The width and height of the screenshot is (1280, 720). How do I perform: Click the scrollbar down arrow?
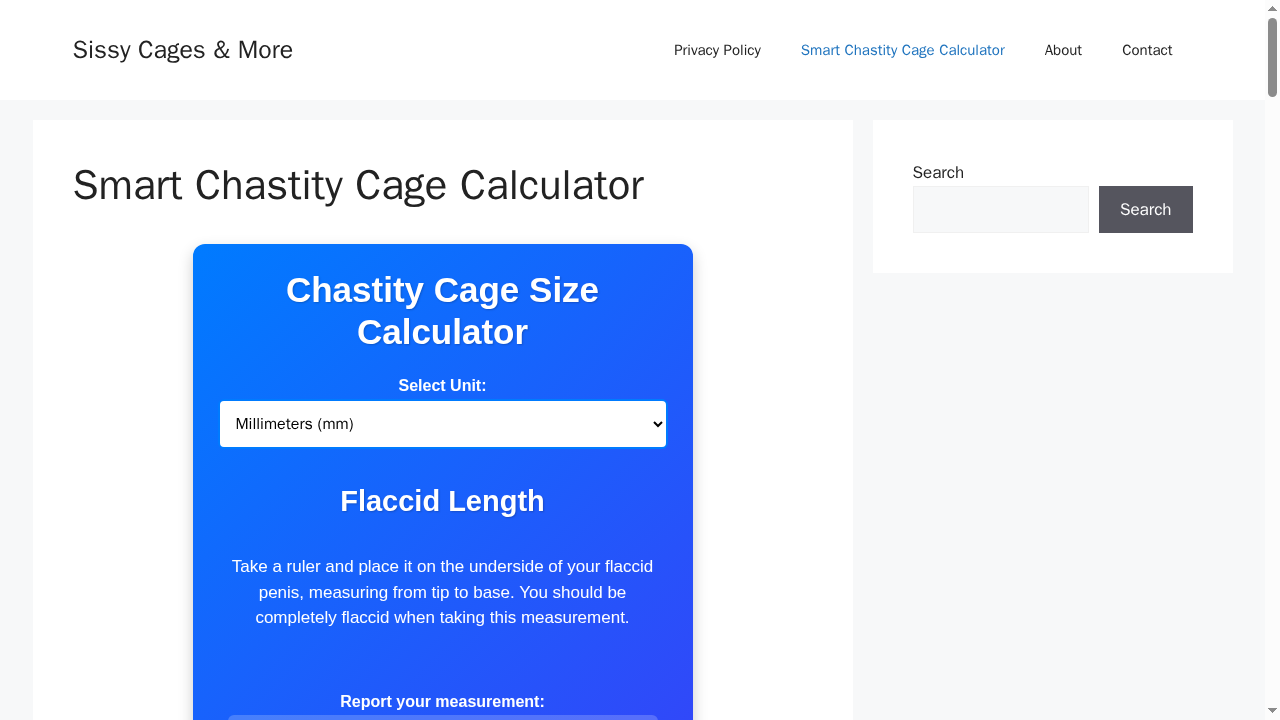(x=1270, y=712)
